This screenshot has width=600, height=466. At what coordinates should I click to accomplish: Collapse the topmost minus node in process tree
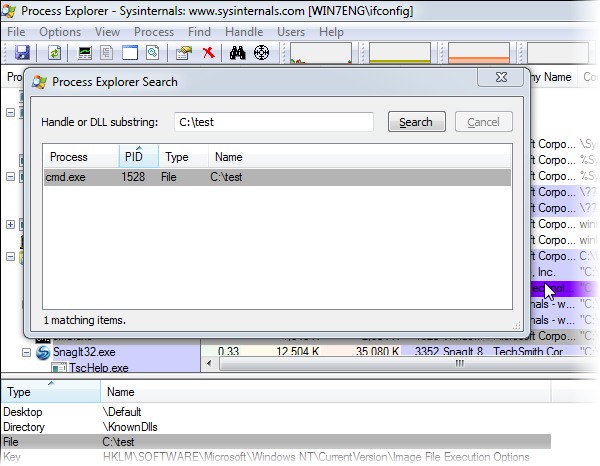pyautogui.click(x=11, y=112)
